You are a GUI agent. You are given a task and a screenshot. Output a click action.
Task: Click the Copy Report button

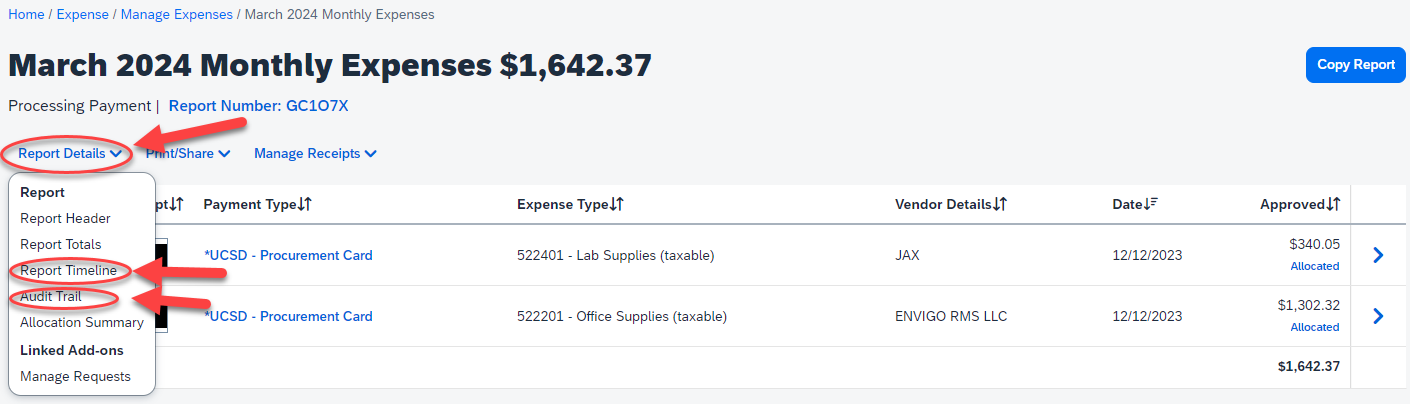coord(1355,65)
